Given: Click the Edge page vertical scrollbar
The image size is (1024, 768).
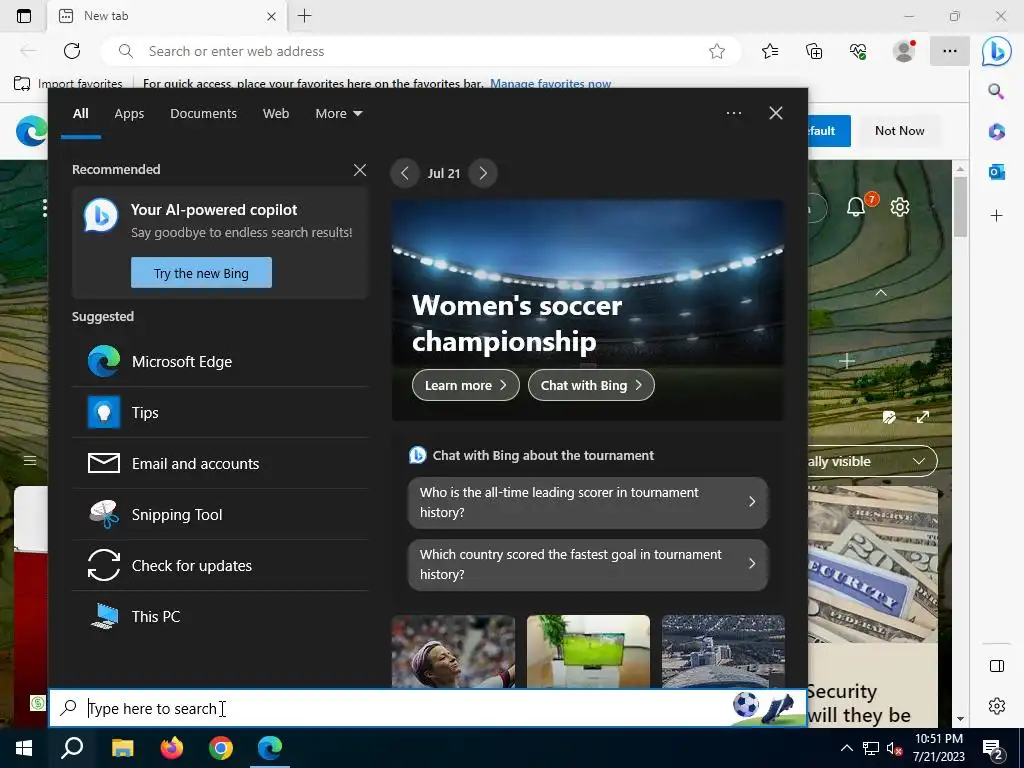Looking at the screenshot, I should [x=960, y=206].
